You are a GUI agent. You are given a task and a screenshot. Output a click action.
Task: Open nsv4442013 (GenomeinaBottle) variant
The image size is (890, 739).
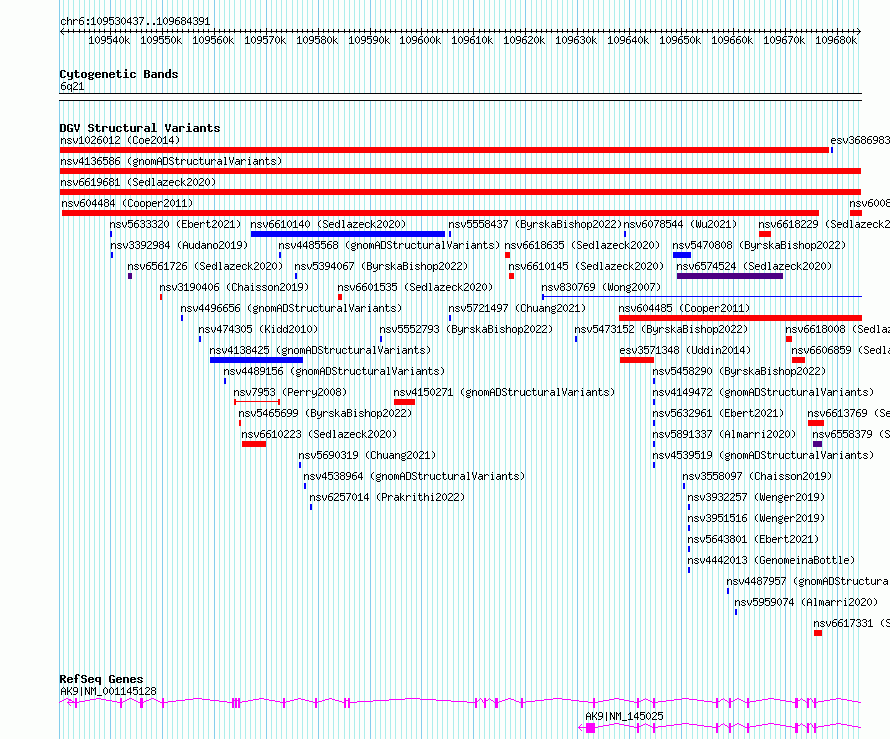[x=771, y=560]
